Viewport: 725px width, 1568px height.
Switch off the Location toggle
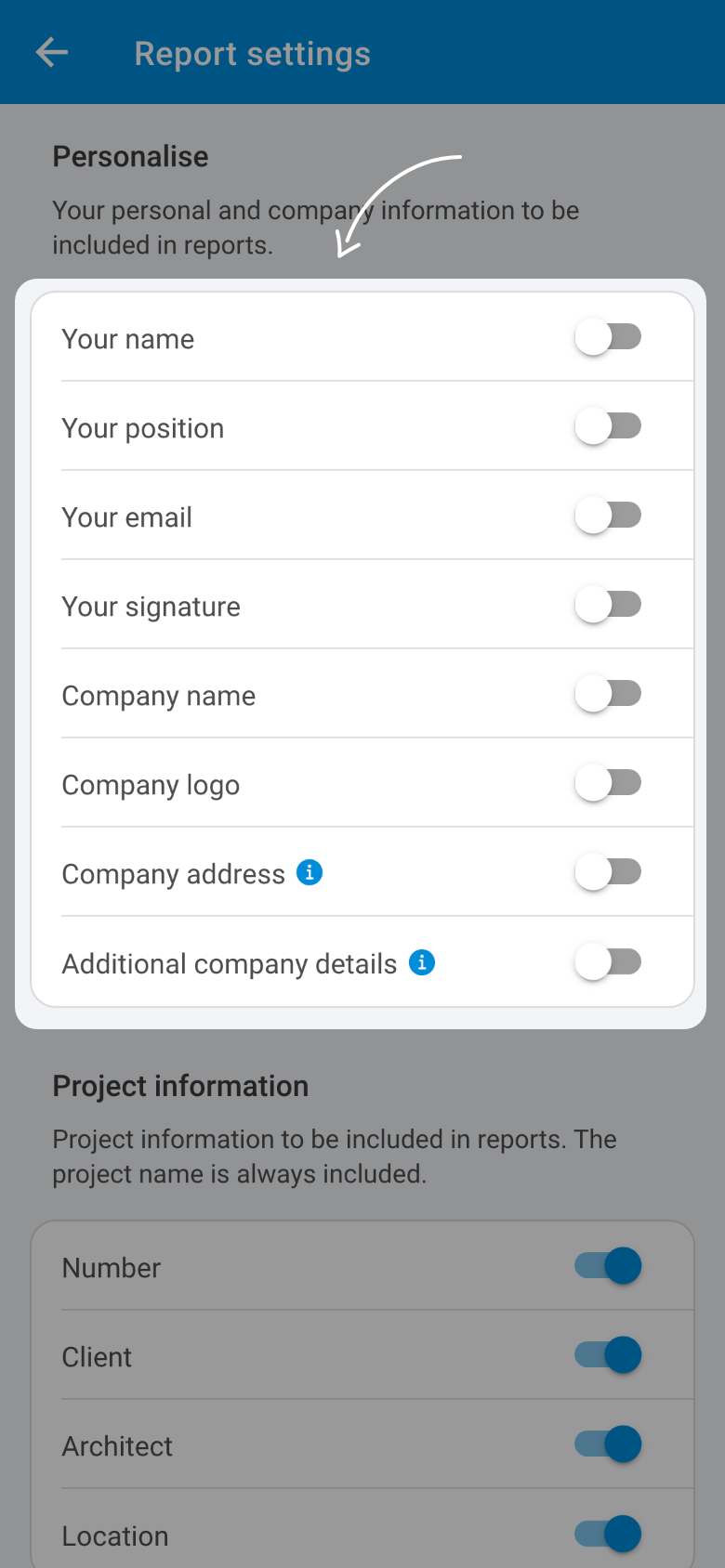point(608,1534)
